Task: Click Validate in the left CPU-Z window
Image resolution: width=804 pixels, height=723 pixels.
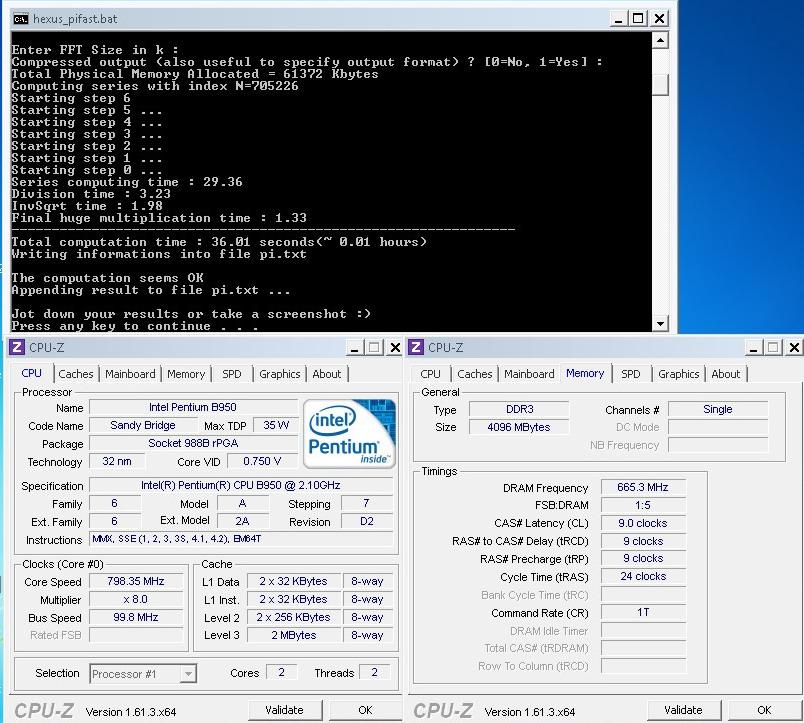Action: 285,710
